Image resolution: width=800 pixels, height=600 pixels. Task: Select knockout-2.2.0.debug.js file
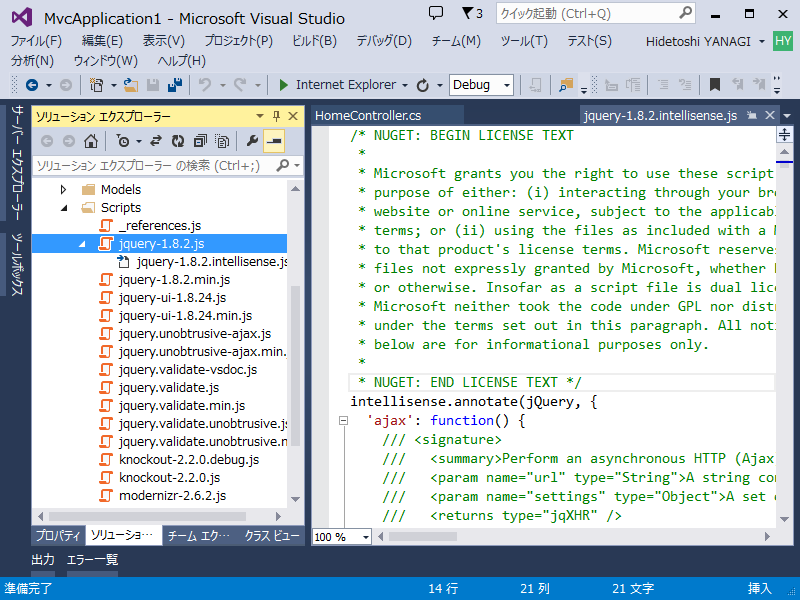(189, 460)
